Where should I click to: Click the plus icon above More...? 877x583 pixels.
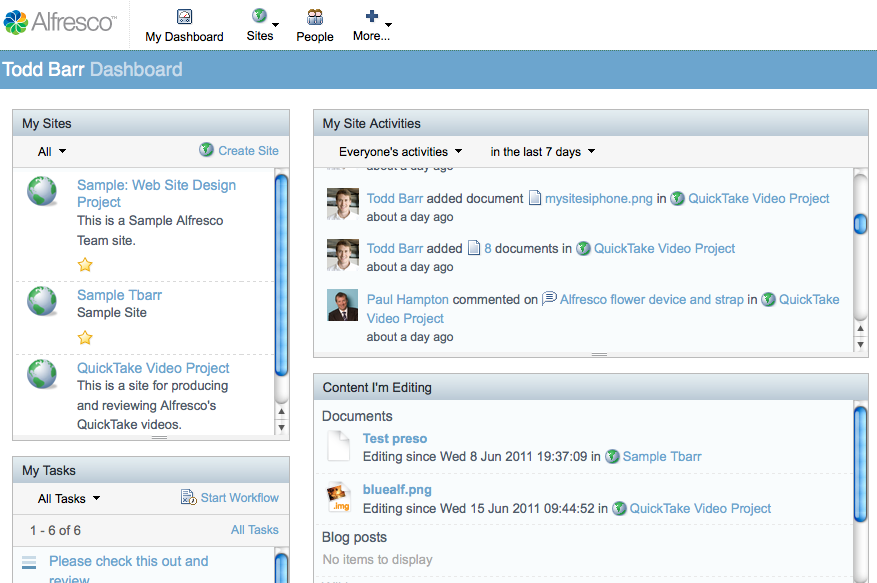point(371,16)
